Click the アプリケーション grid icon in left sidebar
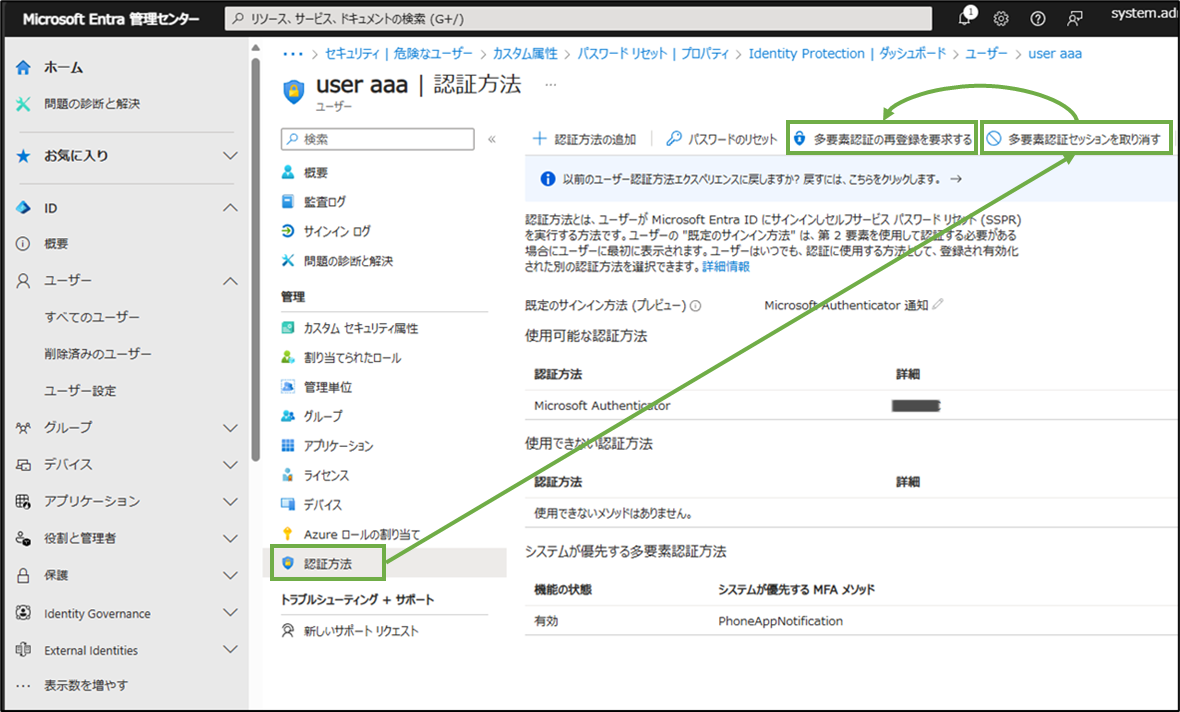 point(23,501)
